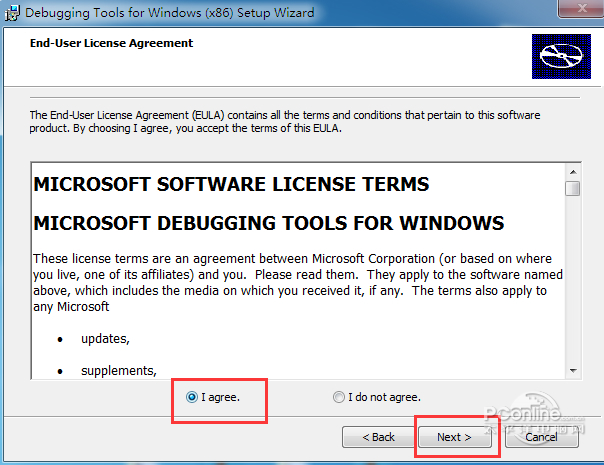The width and height of the screenshot is (604, 465).
Task: Click the End-User License Agreement title
Action: click(x=111, y=43)
